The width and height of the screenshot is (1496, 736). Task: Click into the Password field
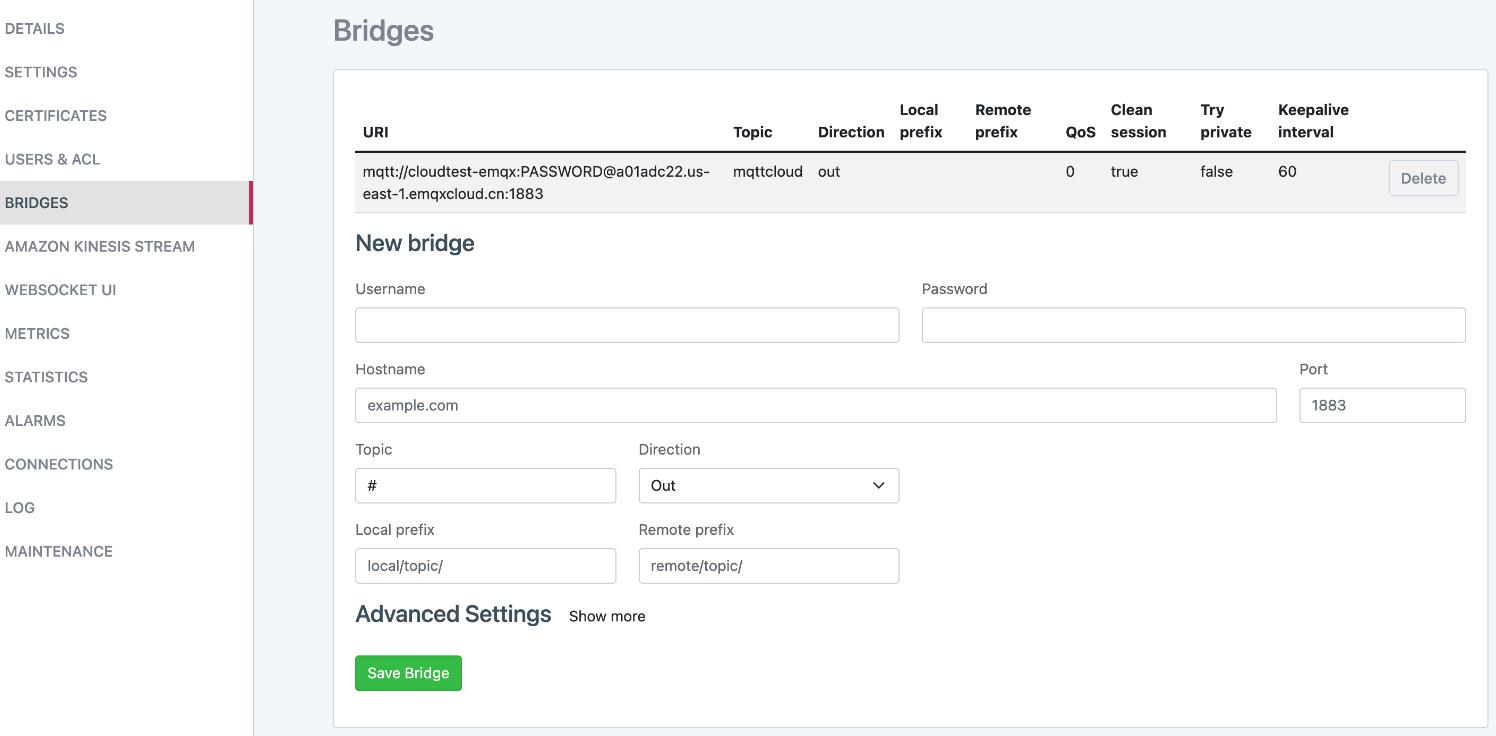[x=1193, y=325]
